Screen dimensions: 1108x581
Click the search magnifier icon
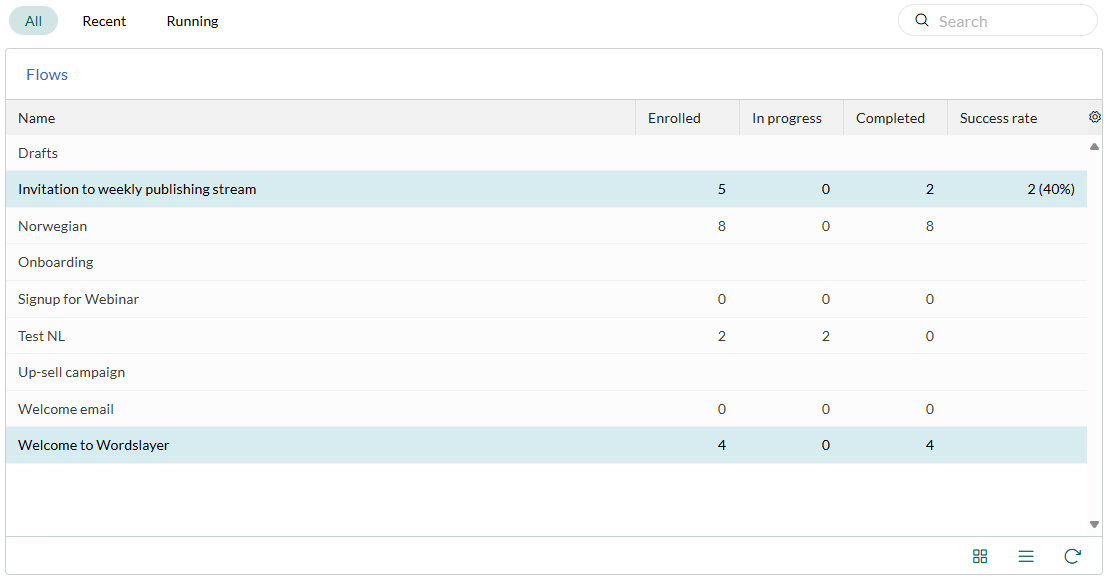tap(921, 20)
